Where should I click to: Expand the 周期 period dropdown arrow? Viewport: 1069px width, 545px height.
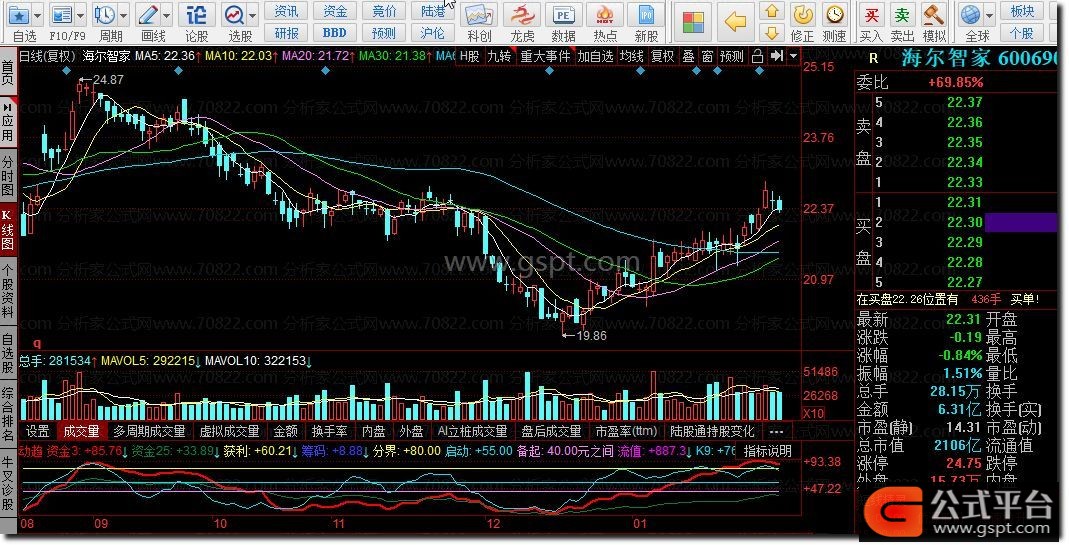click(123, 15)
